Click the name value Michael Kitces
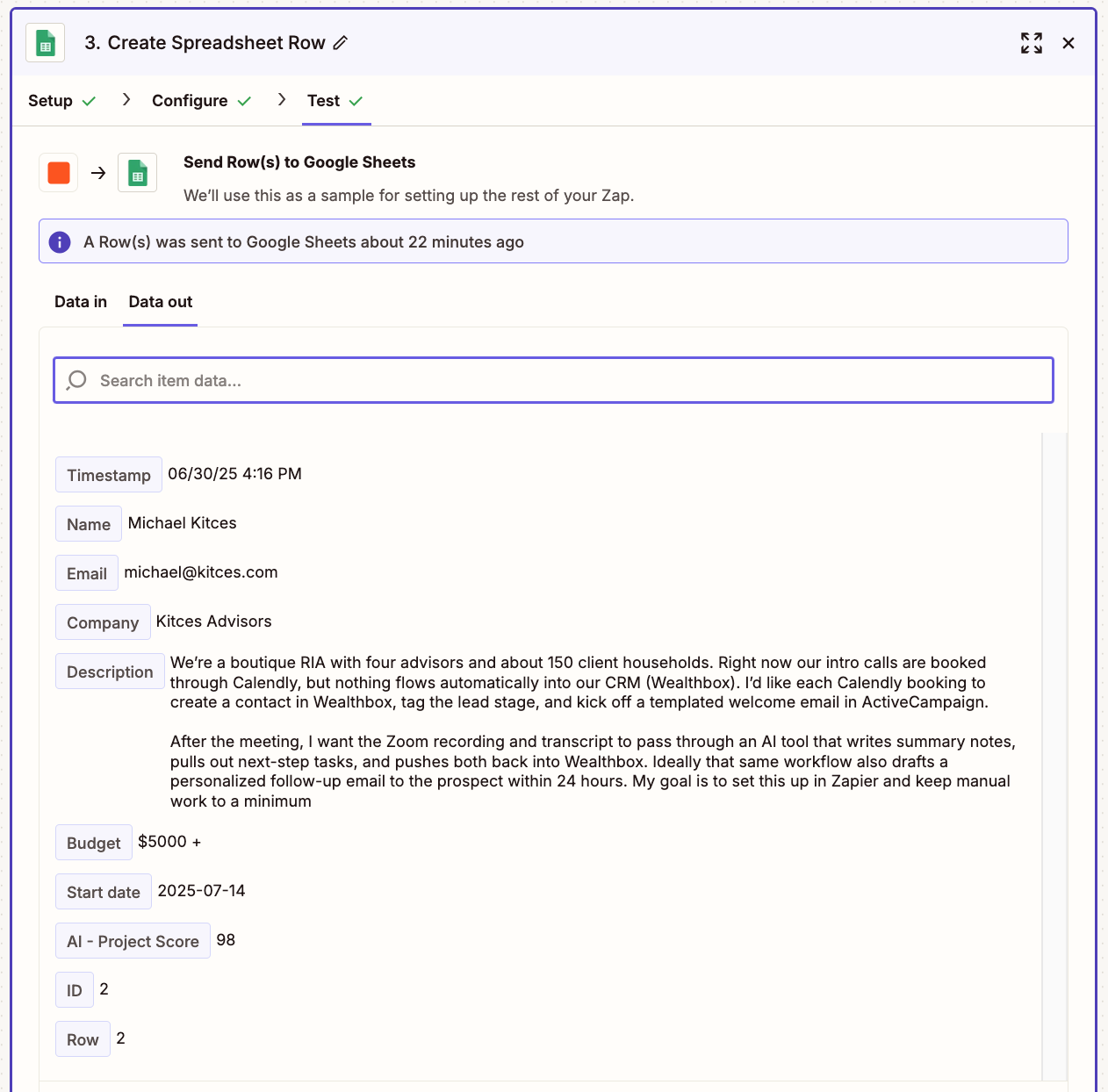 (x=183, y=523)
